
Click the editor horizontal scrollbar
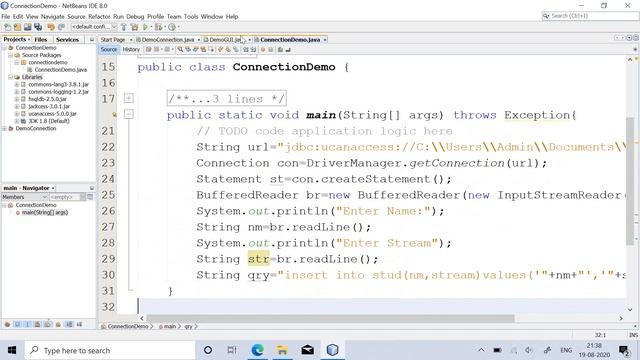(331, 318)
